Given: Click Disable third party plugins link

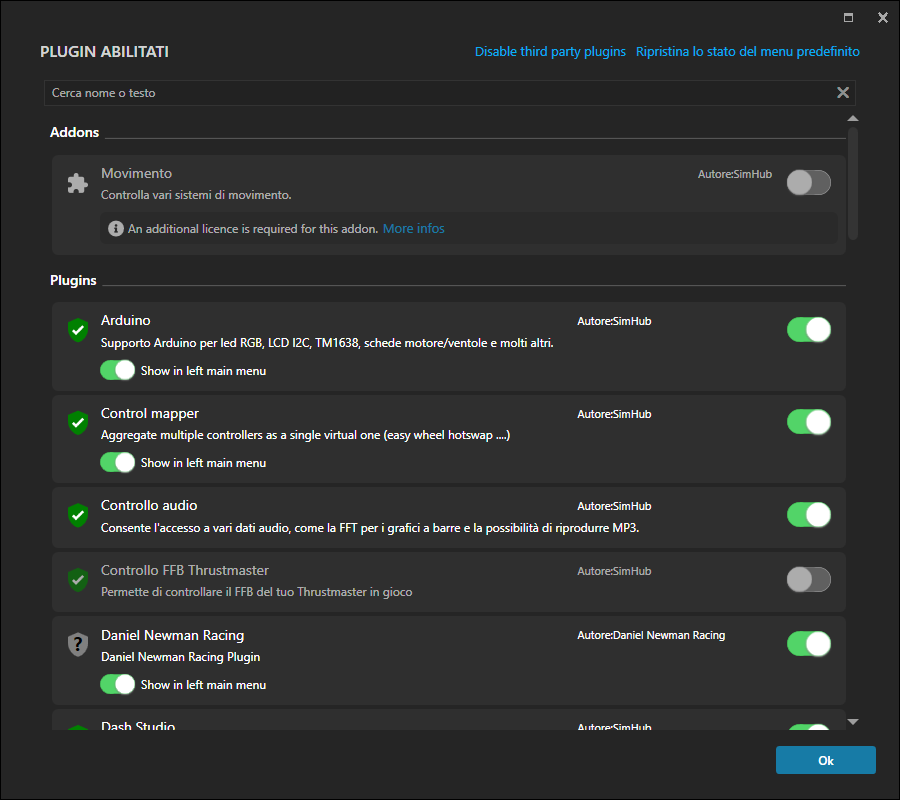Looking at the screenshot, I should [550, 51].
